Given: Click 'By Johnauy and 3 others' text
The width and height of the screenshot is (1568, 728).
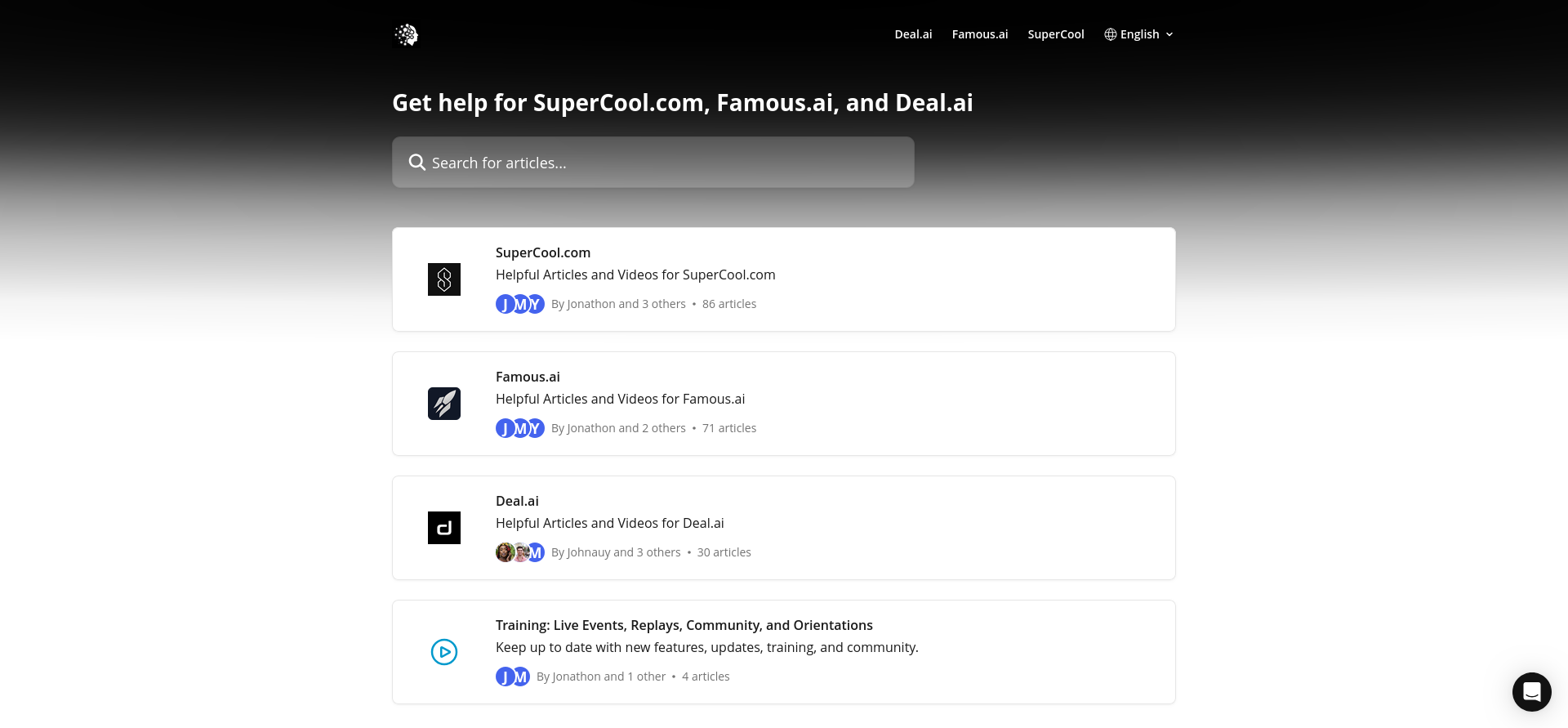Looking at the screenshot, I should 616,552.
